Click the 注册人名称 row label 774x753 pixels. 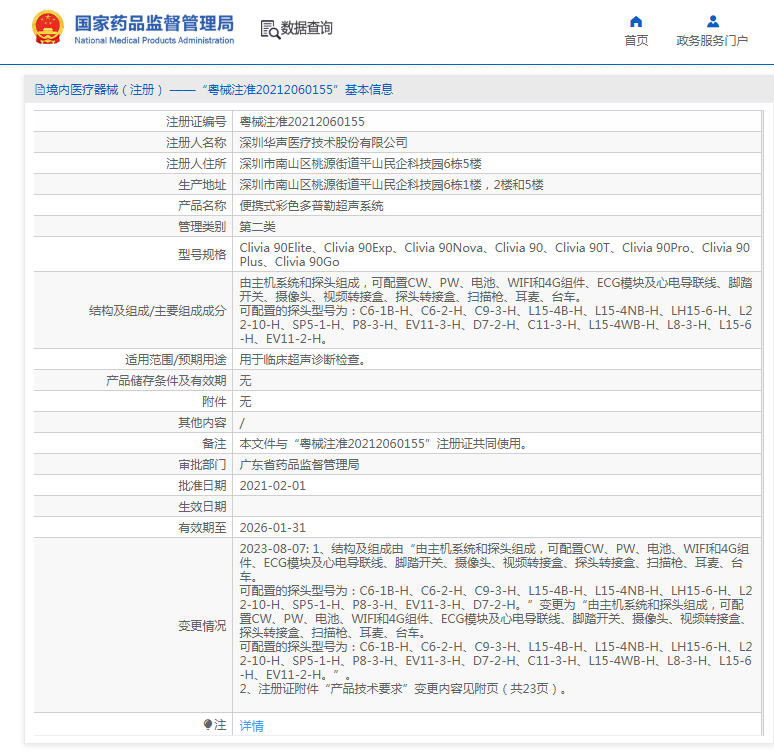tap(196, 143)
